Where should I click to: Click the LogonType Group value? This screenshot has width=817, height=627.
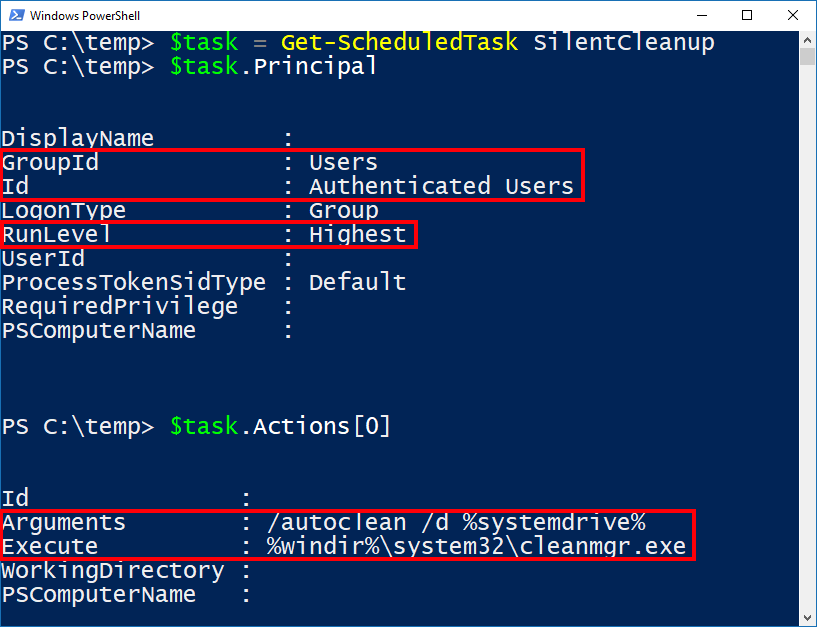click(342, 210)
